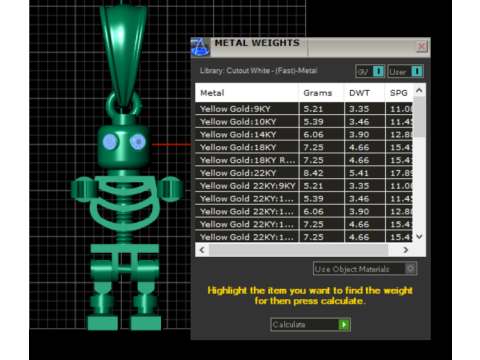Sort by the SPG column header
Image resolution: width=480 pixels, height=360 pixels.
click(x=399, y=93)
